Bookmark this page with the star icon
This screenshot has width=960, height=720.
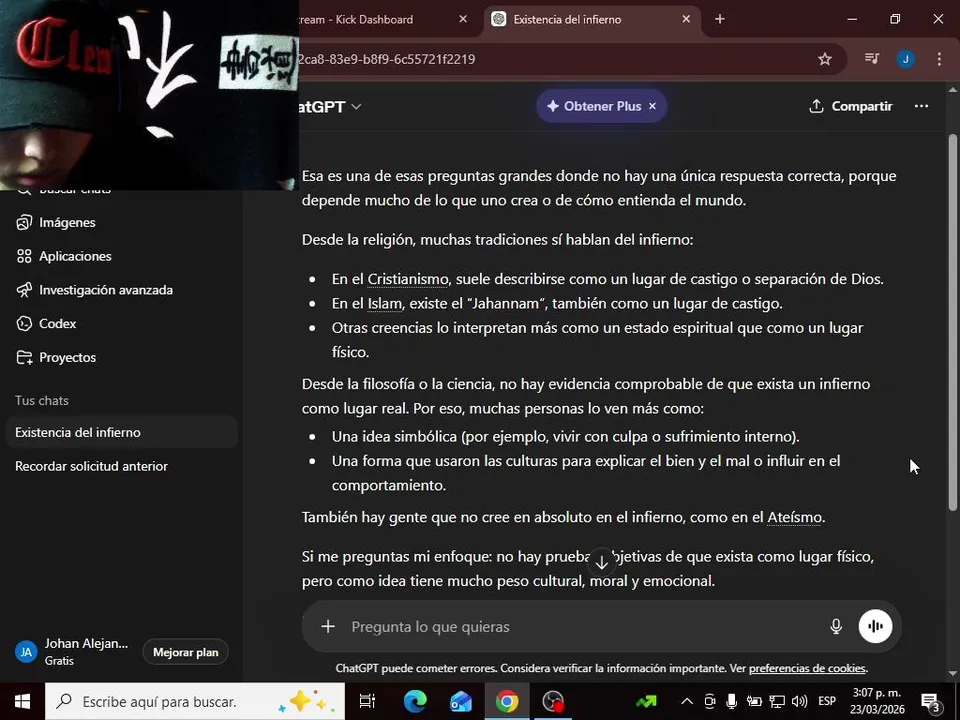click(x=825, y=59)
